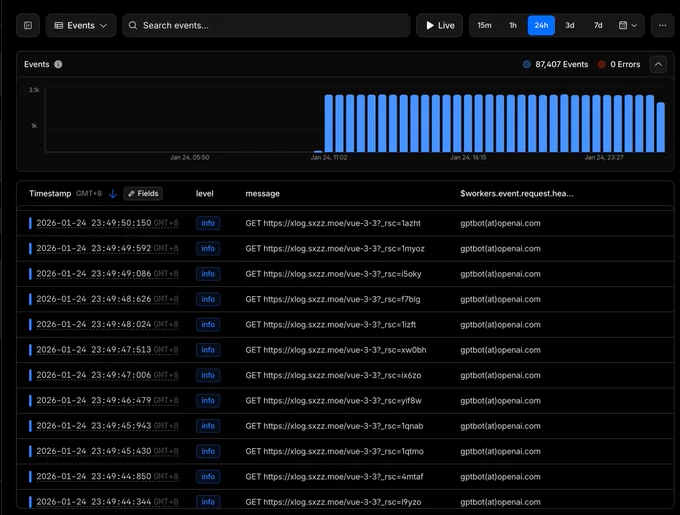Change sort order with Timestamp arrow

click(113, 194)
